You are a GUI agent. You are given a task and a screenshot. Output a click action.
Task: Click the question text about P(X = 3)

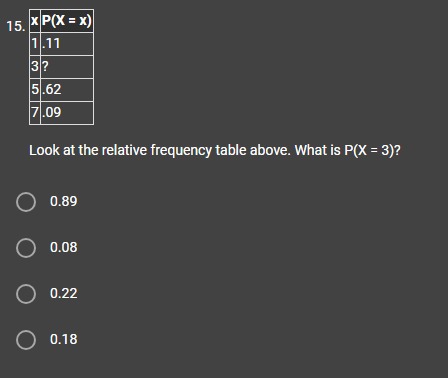point(215,150)
